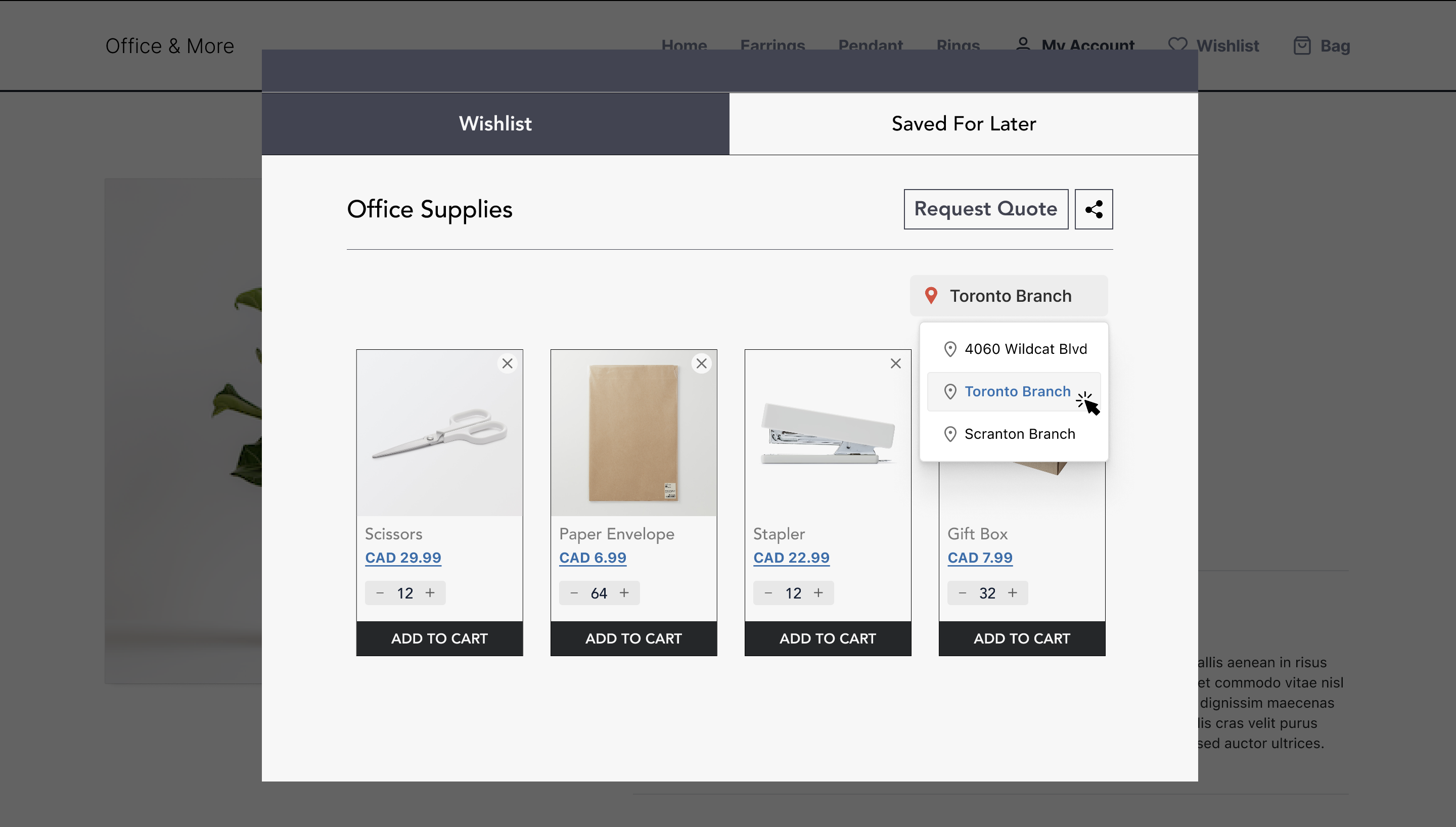Image resolution: width=1456 pixels, height=827 pixels.
Task: Select the Wishlist tab
Action: [494, 123]
